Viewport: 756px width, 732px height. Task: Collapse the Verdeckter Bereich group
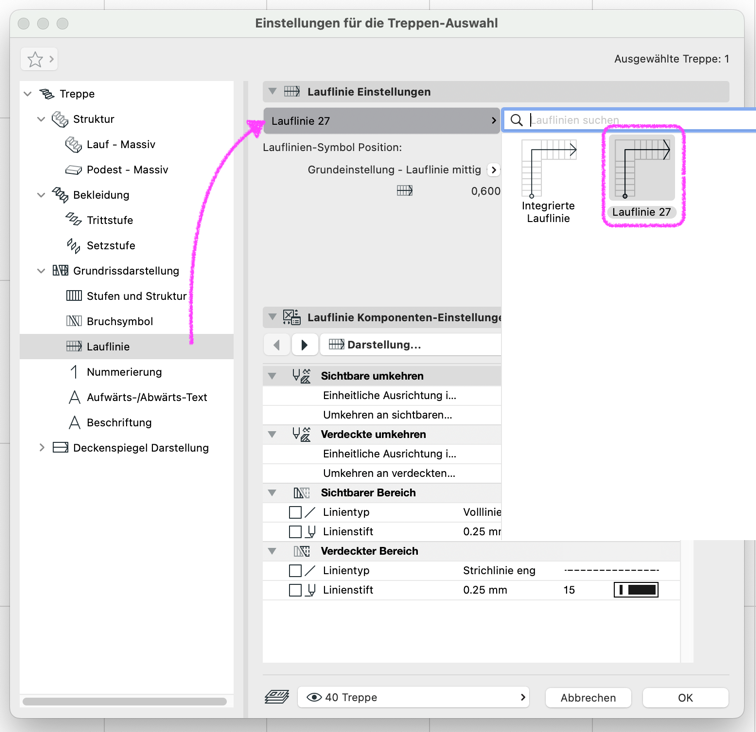coord(272,551)
